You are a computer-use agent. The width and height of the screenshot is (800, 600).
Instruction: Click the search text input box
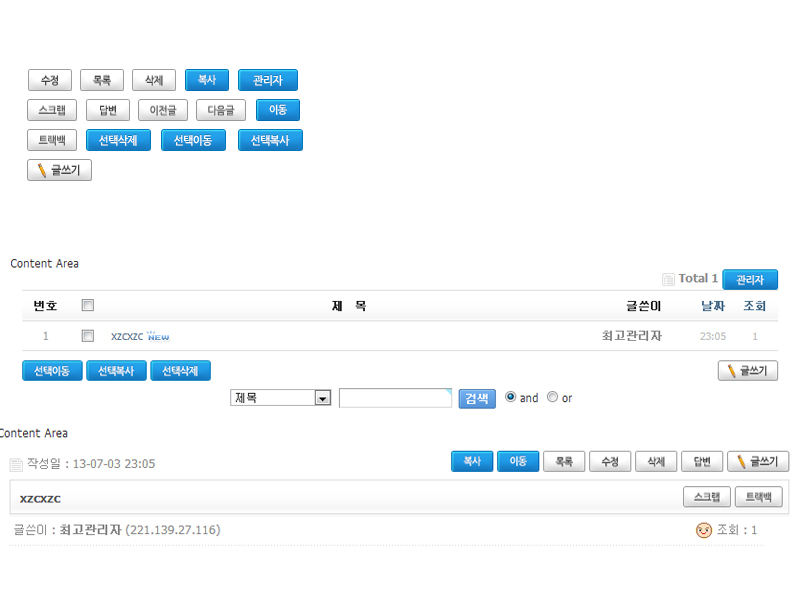click(395, 398)
